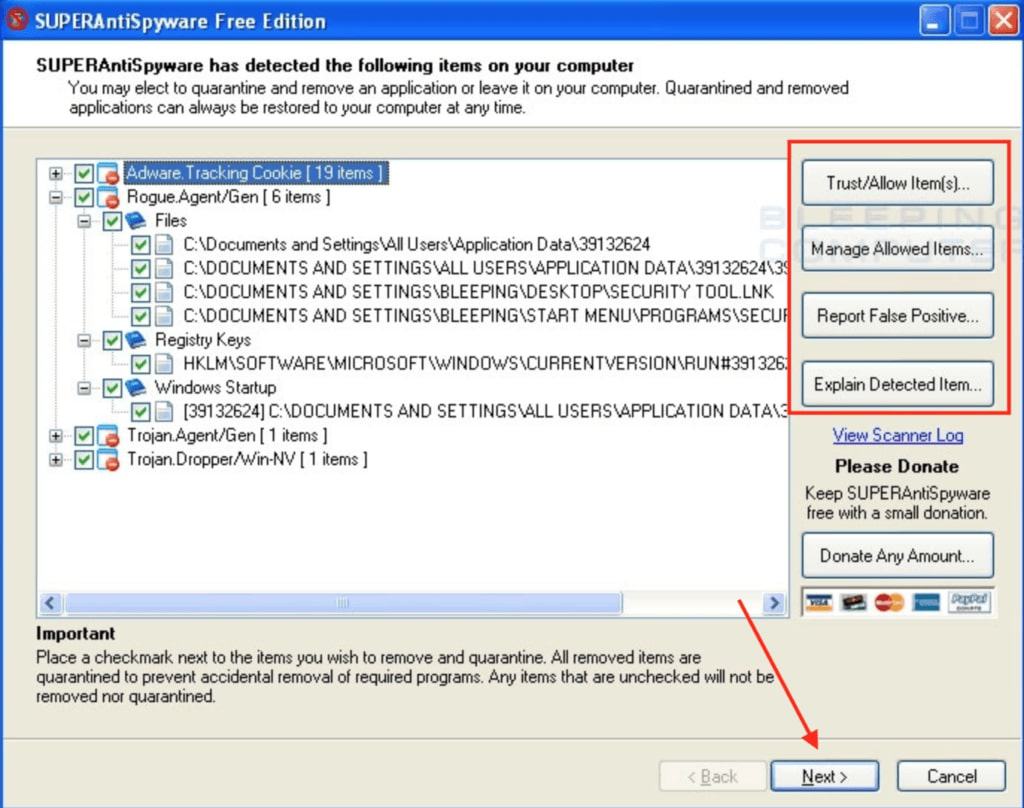The height and width of the screenshot is (808, 1024).
Task: Collapse the Registry Keys subtree
Action: click(84, 340)
